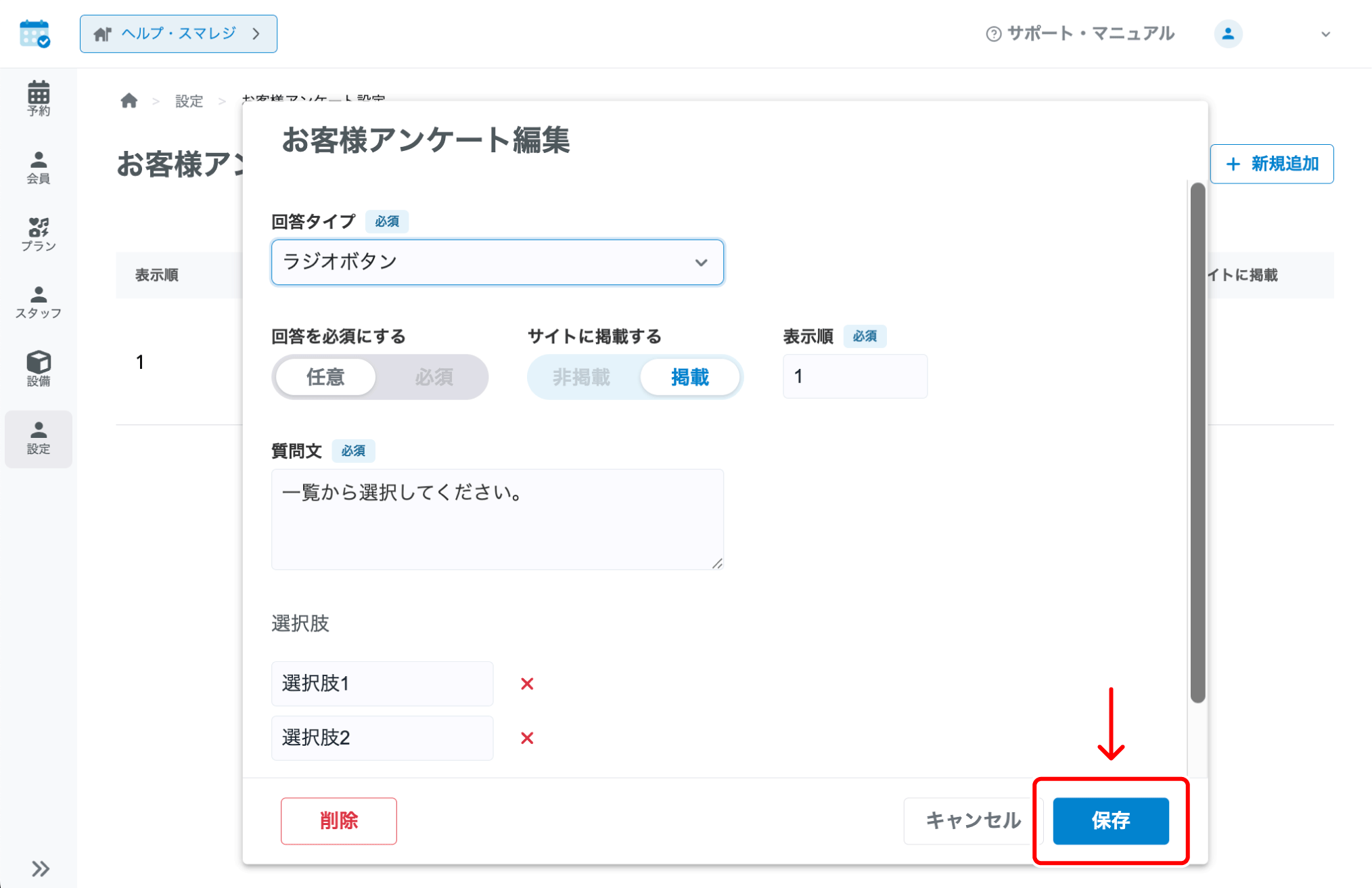Click the キャンセル button

tap(972, 820)
